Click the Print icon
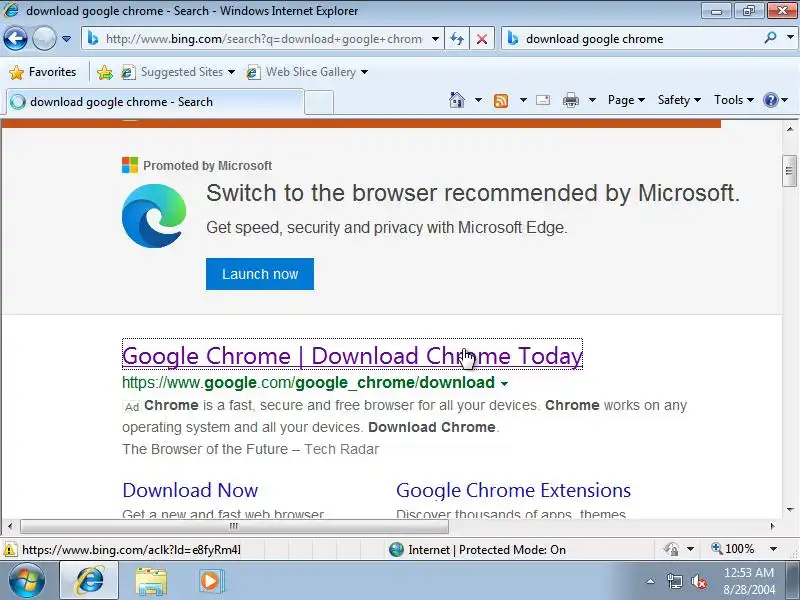Screen dimensions: 800x600 coord(570,101)
